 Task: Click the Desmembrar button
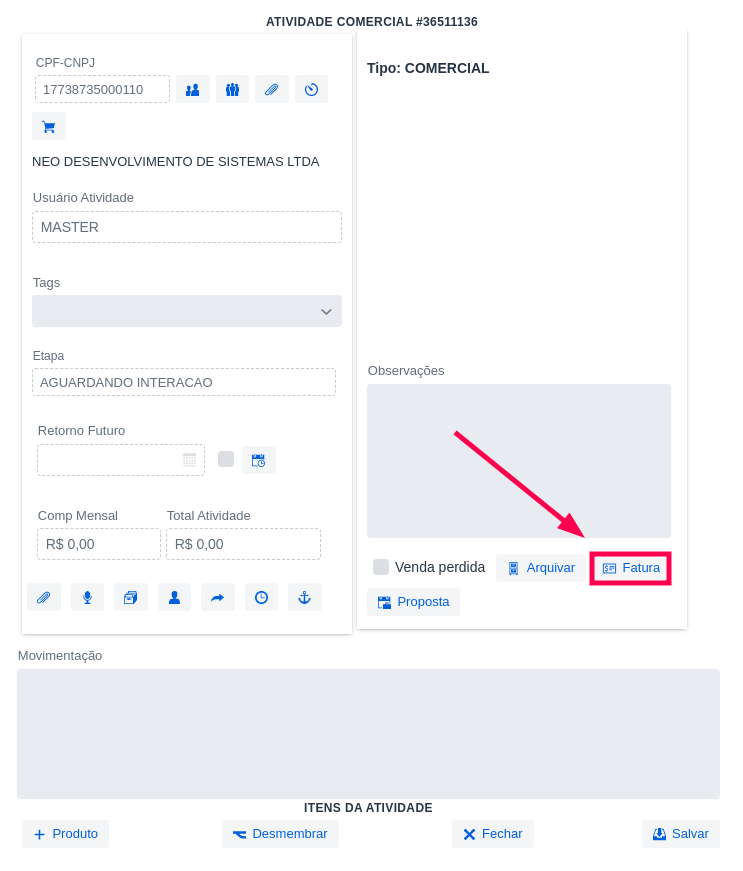280,834
